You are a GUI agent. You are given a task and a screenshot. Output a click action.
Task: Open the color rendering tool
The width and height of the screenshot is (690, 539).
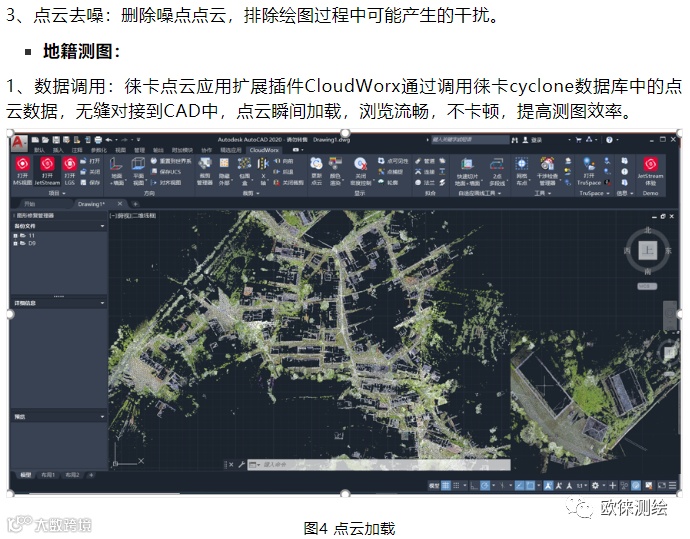pos(335,170)
